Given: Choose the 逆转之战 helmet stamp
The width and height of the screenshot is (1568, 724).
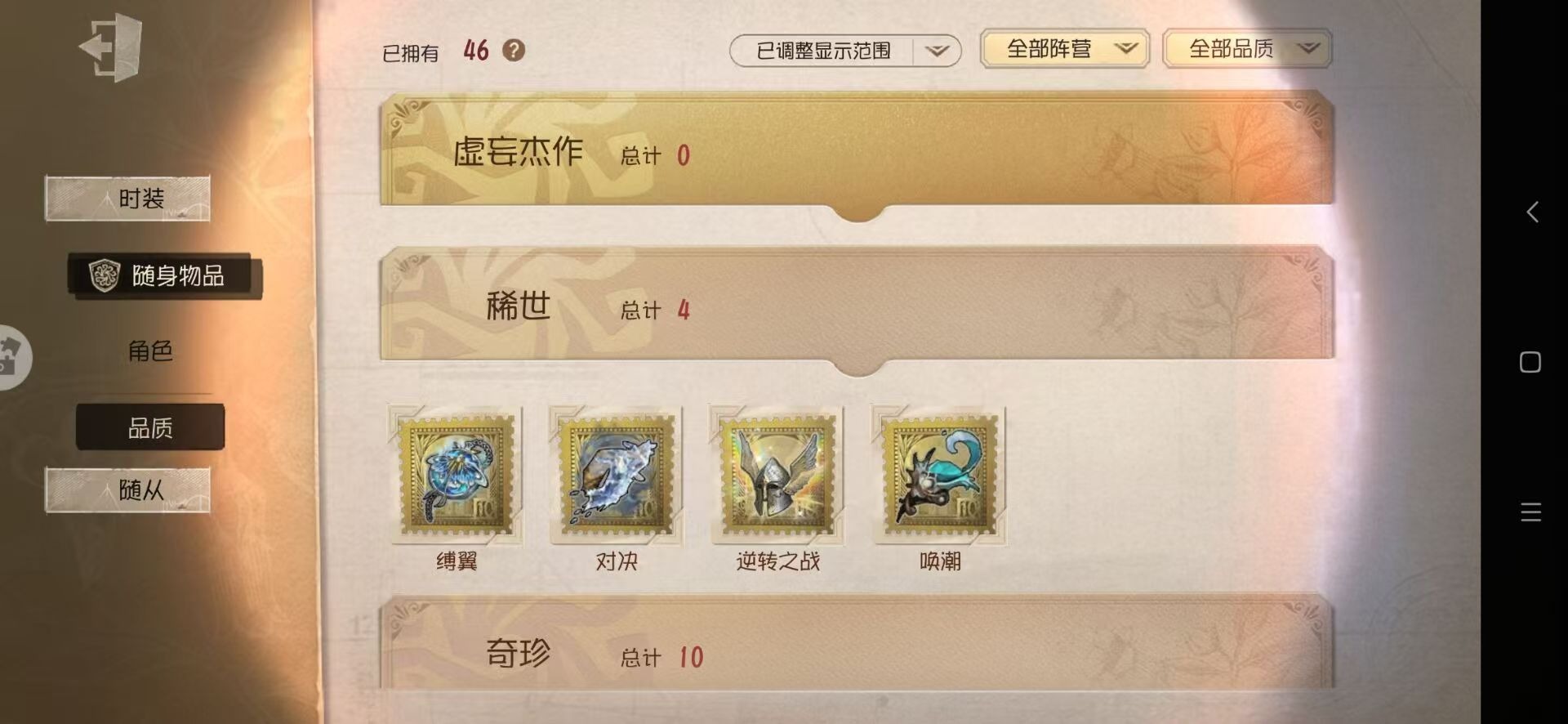Looking at the screenshot, I should tap(777, 476).
